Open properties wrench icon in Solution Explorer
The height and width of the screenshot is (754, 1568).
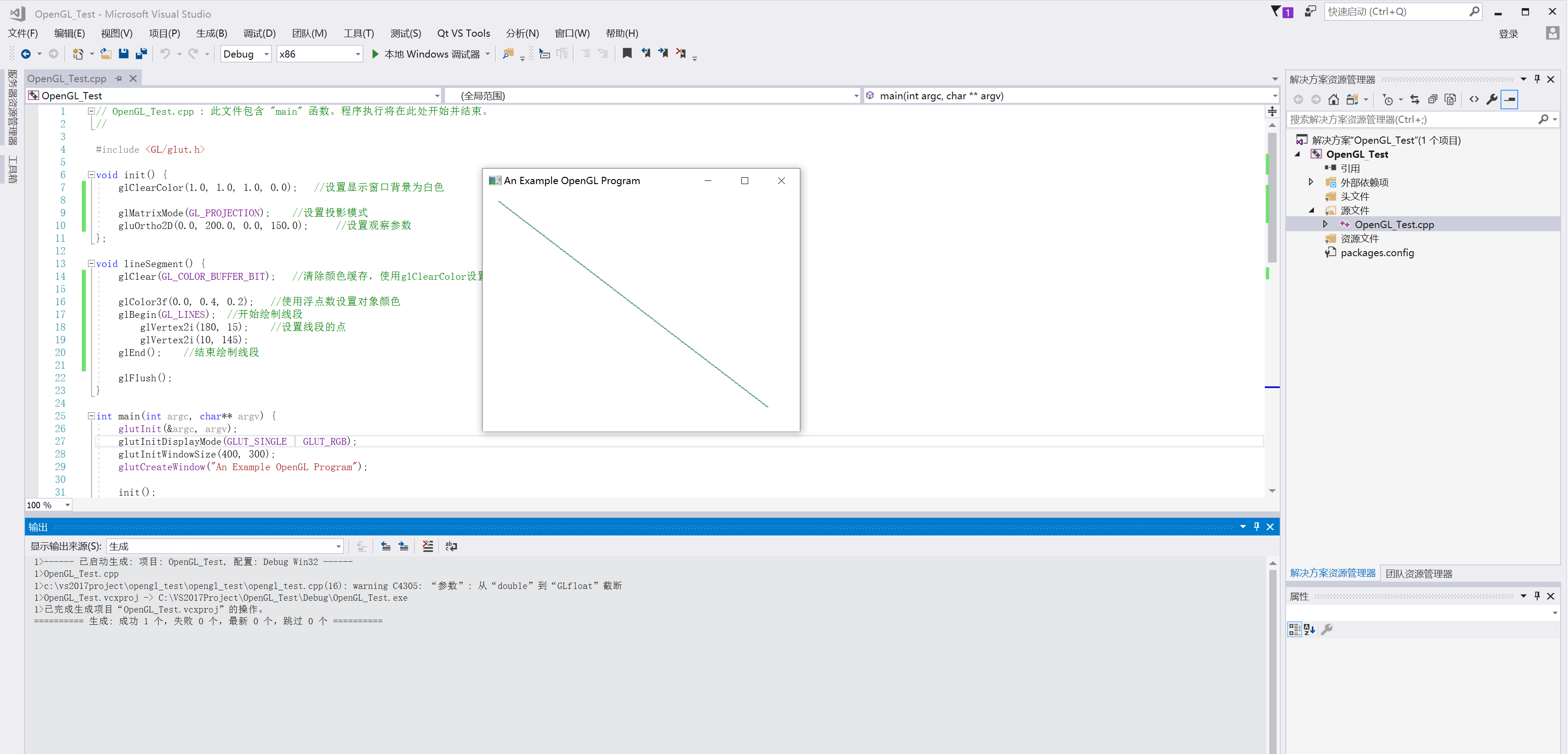[x=1491, y=99]
